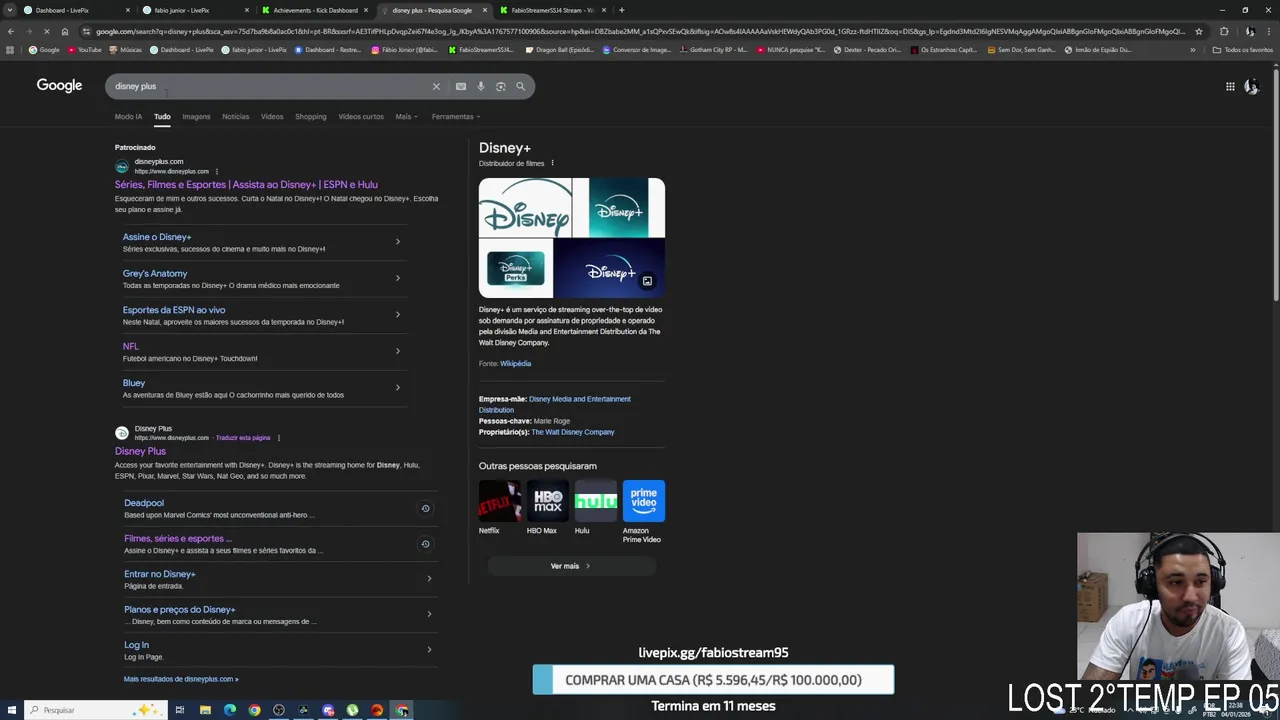The height and width of the screenshot is (720, 1280).
Task: Click Mais resultados de disneyplus.com
Action: pos(181,679)
